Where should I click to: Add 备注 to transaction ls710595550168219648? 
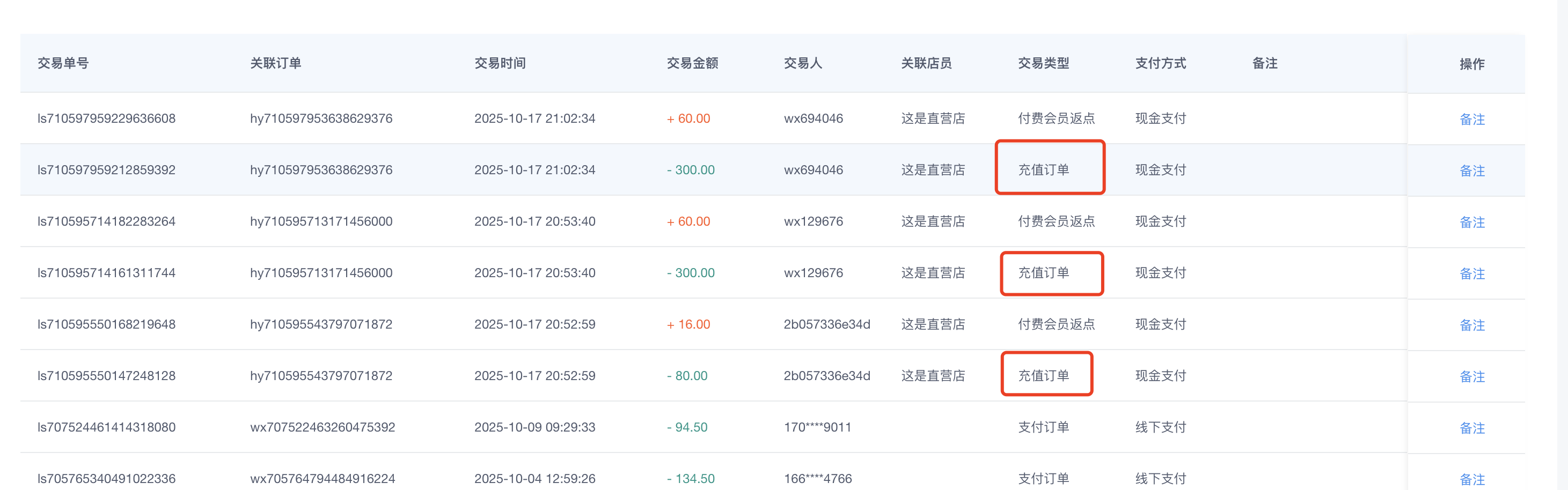(x=1472, y=325)
